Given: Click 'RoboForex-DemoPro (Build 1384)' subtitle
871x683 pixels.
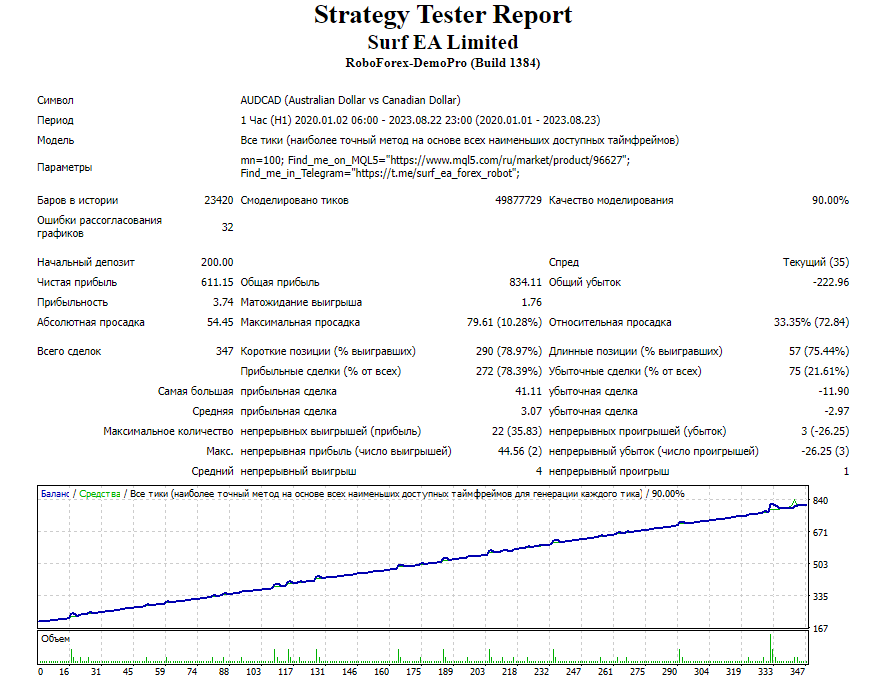Looking at the screenshot, I should pos(443,63).
